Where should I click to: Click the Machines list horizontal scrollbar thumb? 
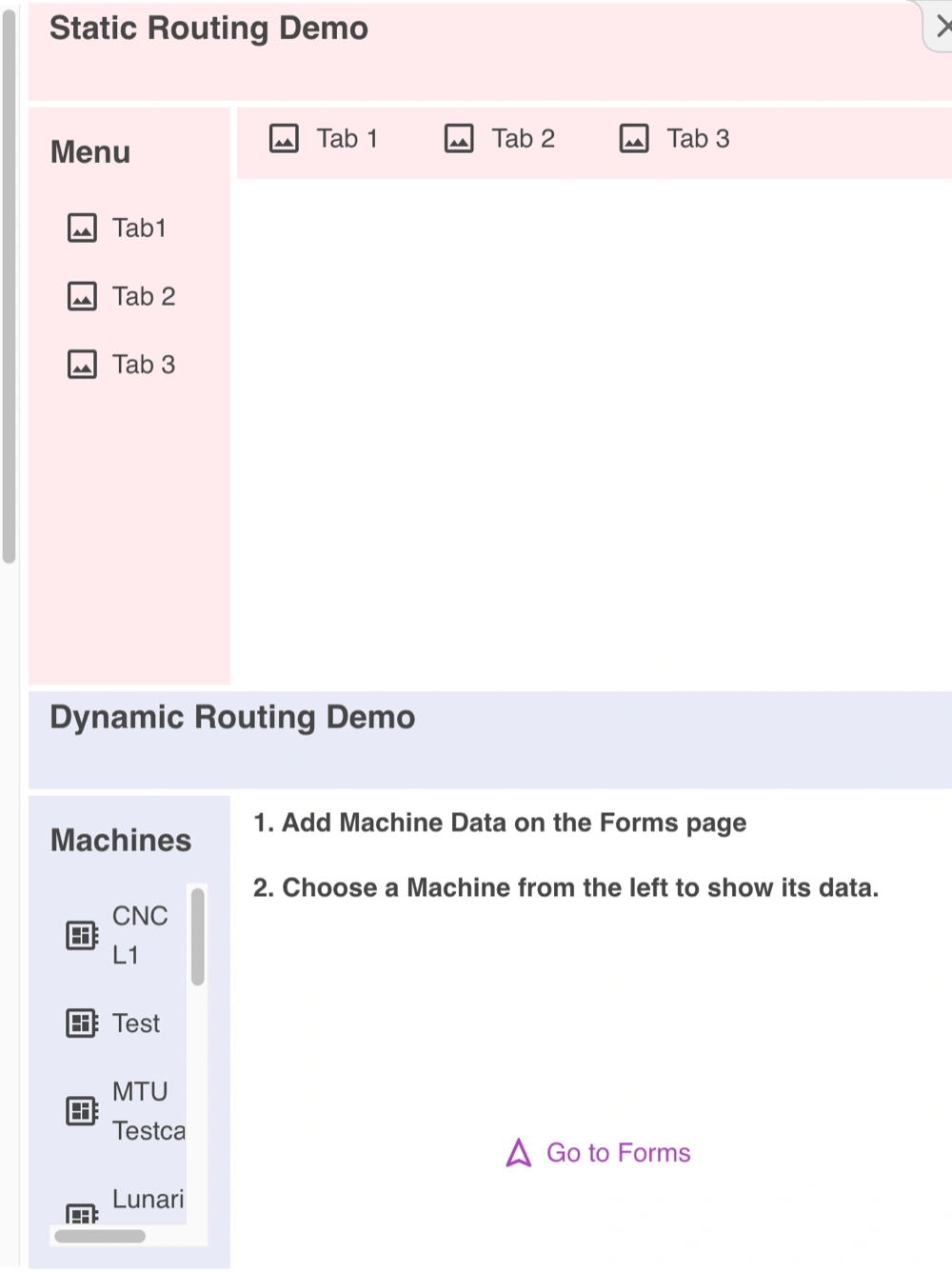pos(100,1237)
